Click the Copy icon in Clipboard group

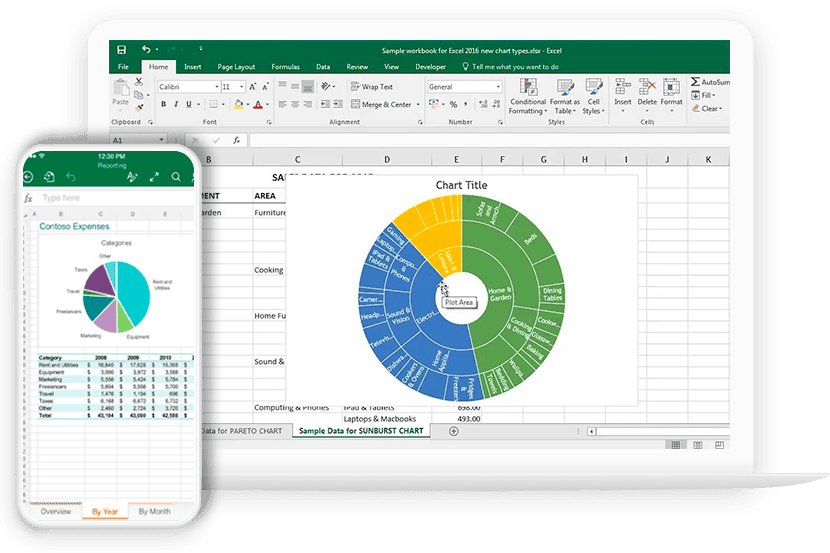139,95
